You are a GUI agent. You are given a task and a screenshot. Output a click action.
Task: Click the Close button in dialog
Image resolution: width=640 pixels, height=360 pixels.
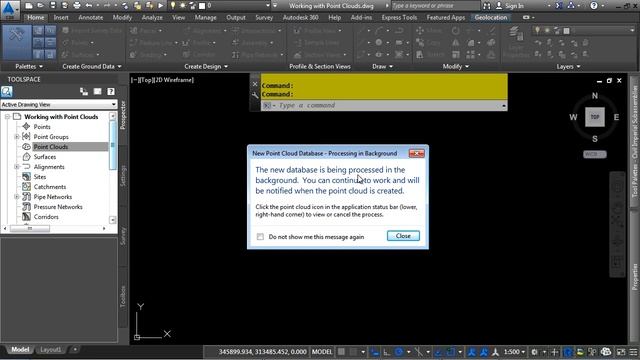tap(403, 236)
